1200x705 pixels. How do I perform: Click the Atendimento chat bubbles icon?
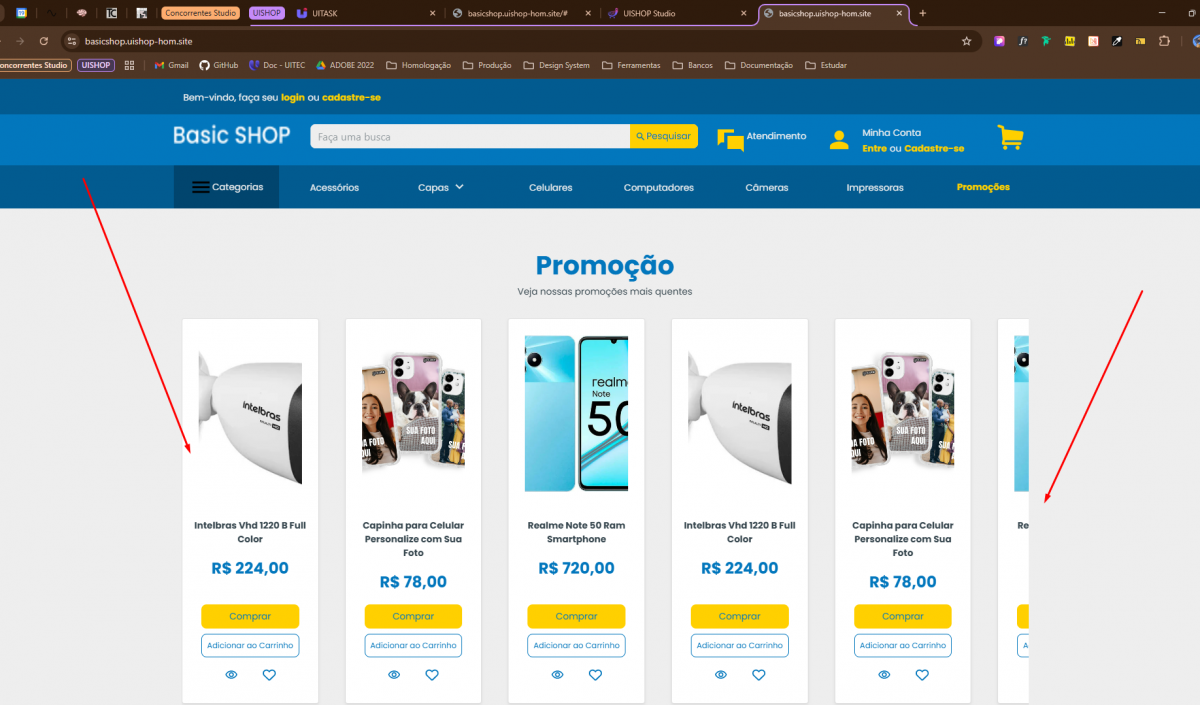point(730,140)
